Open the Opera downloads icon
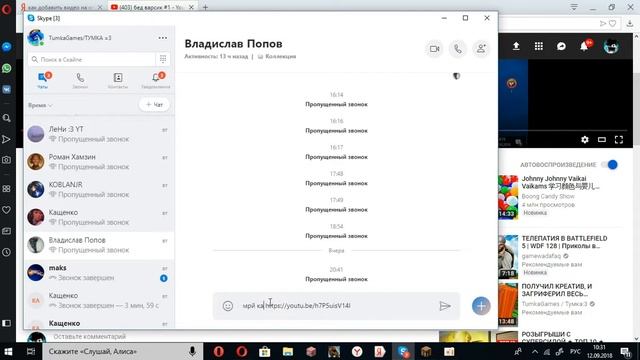 [630, 24]
